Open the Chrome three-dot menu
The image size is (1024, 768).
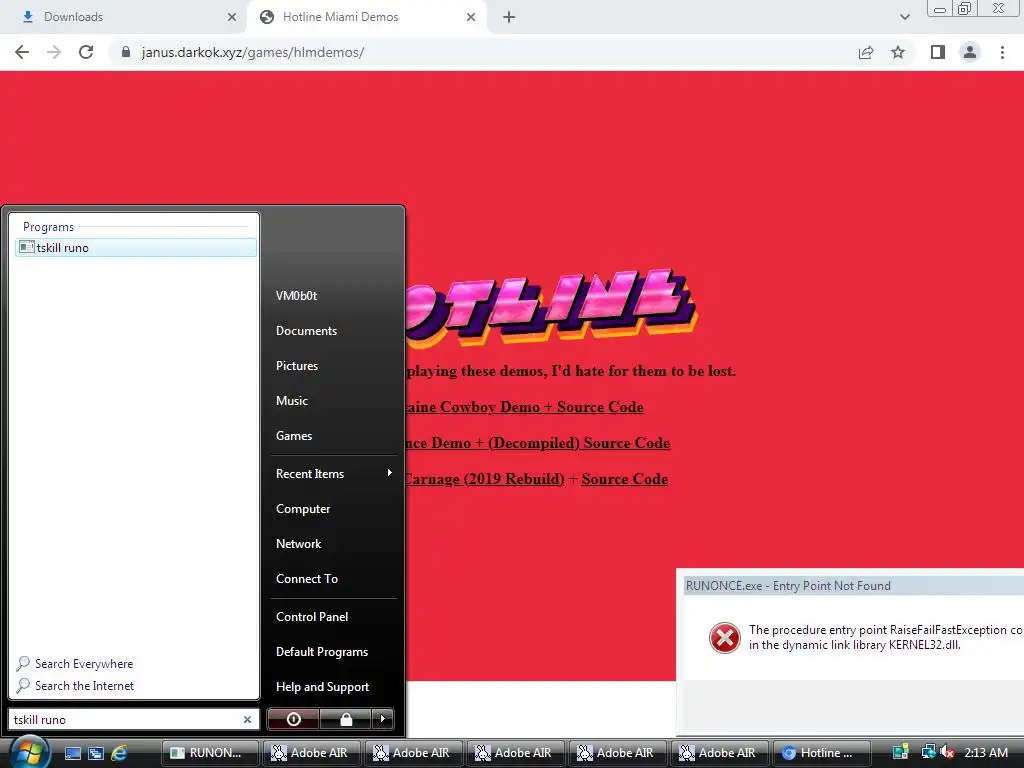1002,52
